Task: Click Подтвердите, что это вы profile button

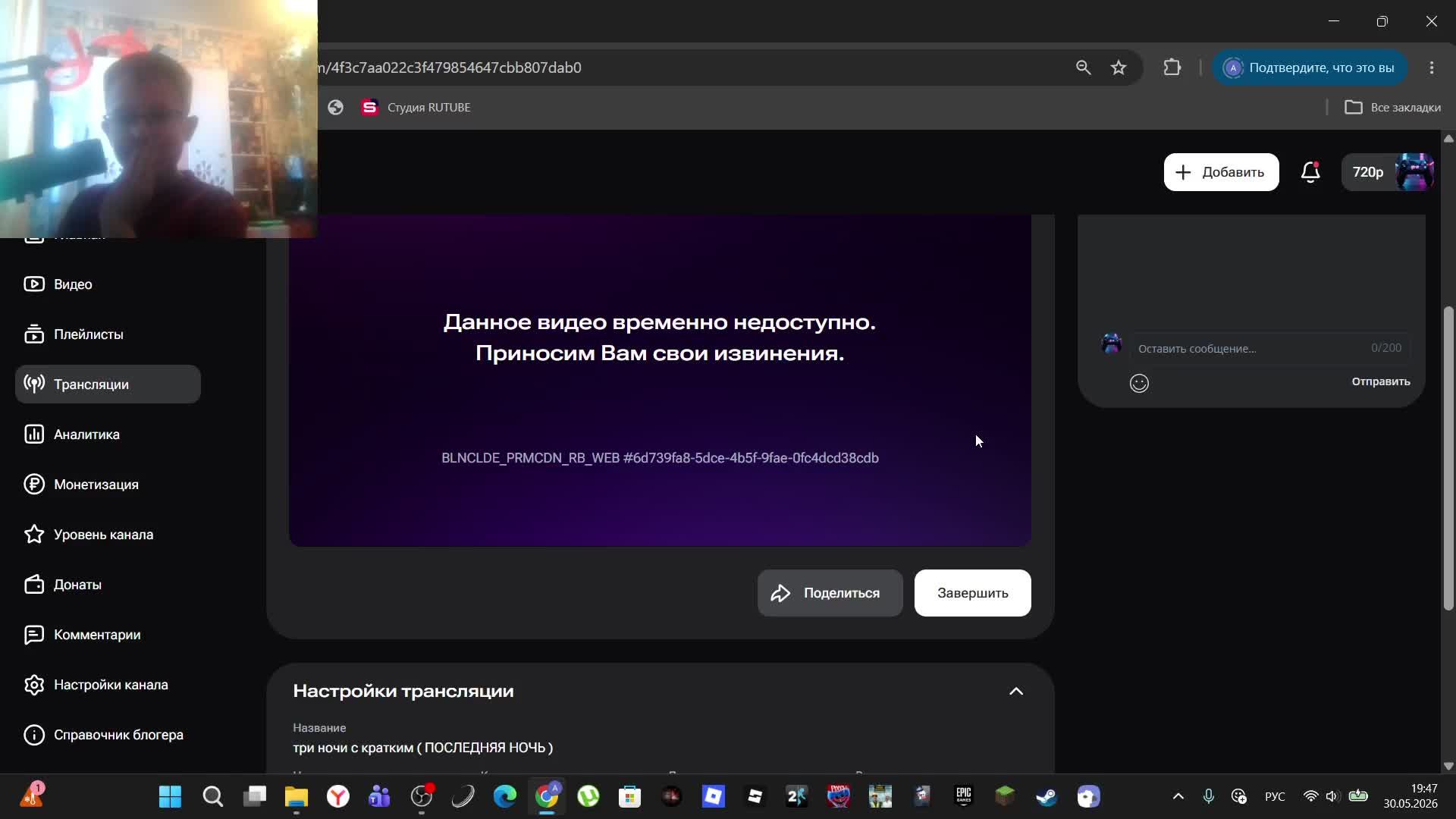Action: (x=1310, y=67)
